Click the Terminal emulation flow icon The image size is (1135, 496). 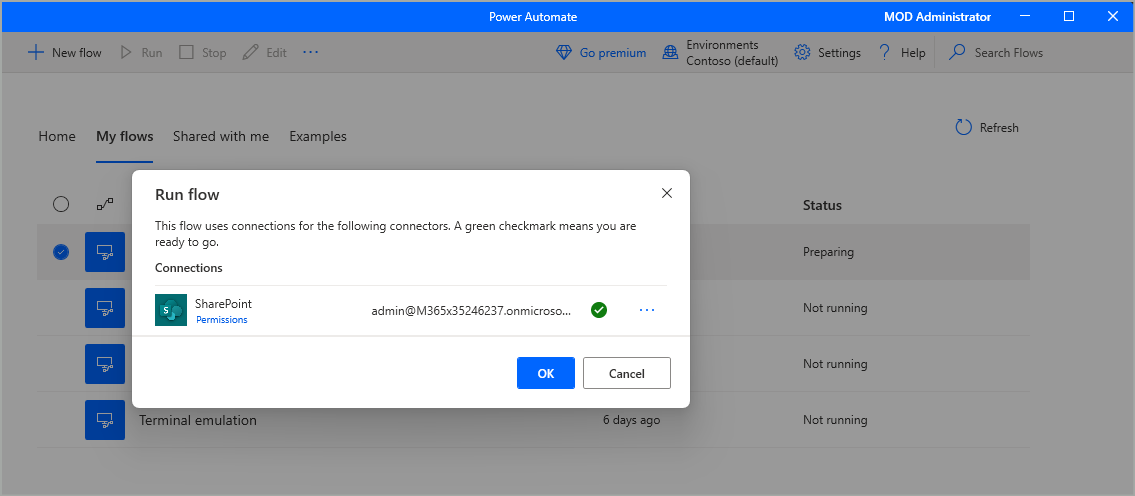click(x=104, y=420)
